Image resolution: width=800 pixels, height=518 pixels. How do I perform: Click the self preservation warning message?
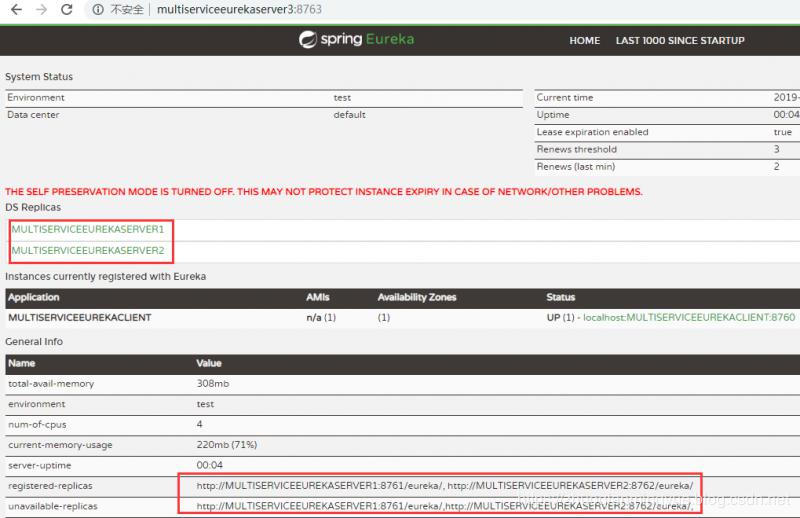[x=323, y=191]
